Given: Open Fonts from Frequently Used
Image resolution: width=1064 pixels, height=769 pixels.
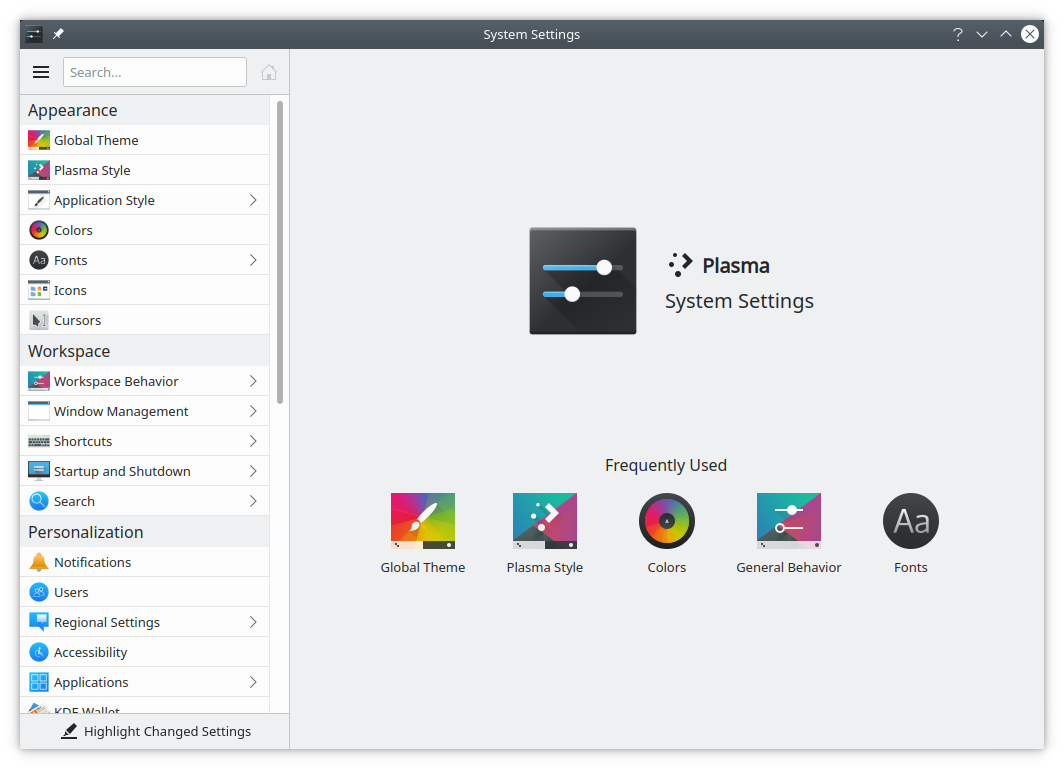Looking at the screenshot, I should [x=911, y=521].
